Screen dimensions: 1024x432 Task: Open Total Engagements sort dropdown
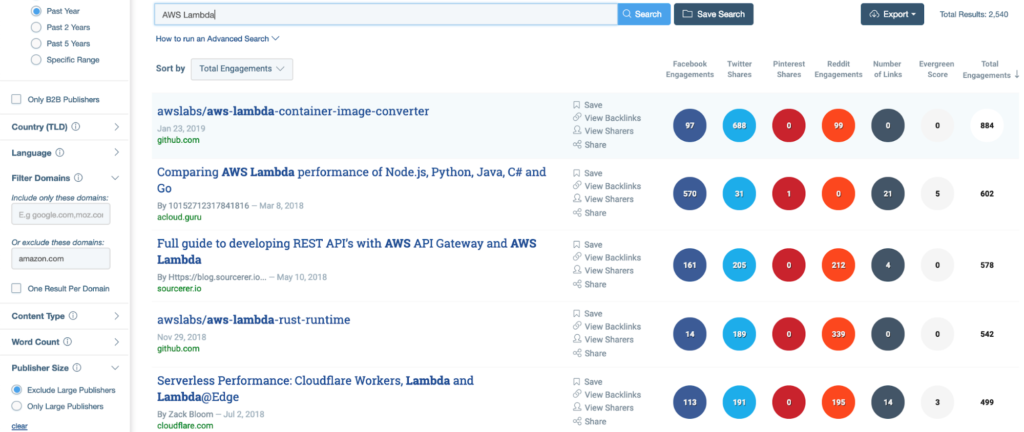(242, 69)
